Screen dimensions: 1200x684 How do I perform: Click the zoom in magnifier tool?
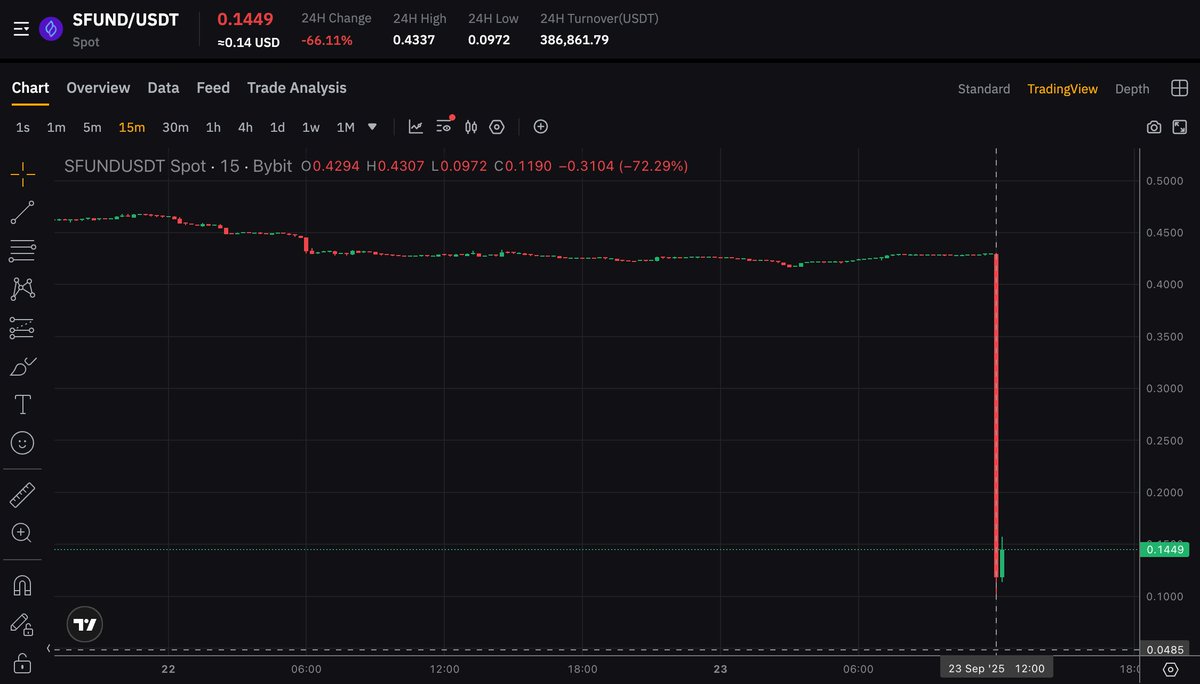[22, 533]
